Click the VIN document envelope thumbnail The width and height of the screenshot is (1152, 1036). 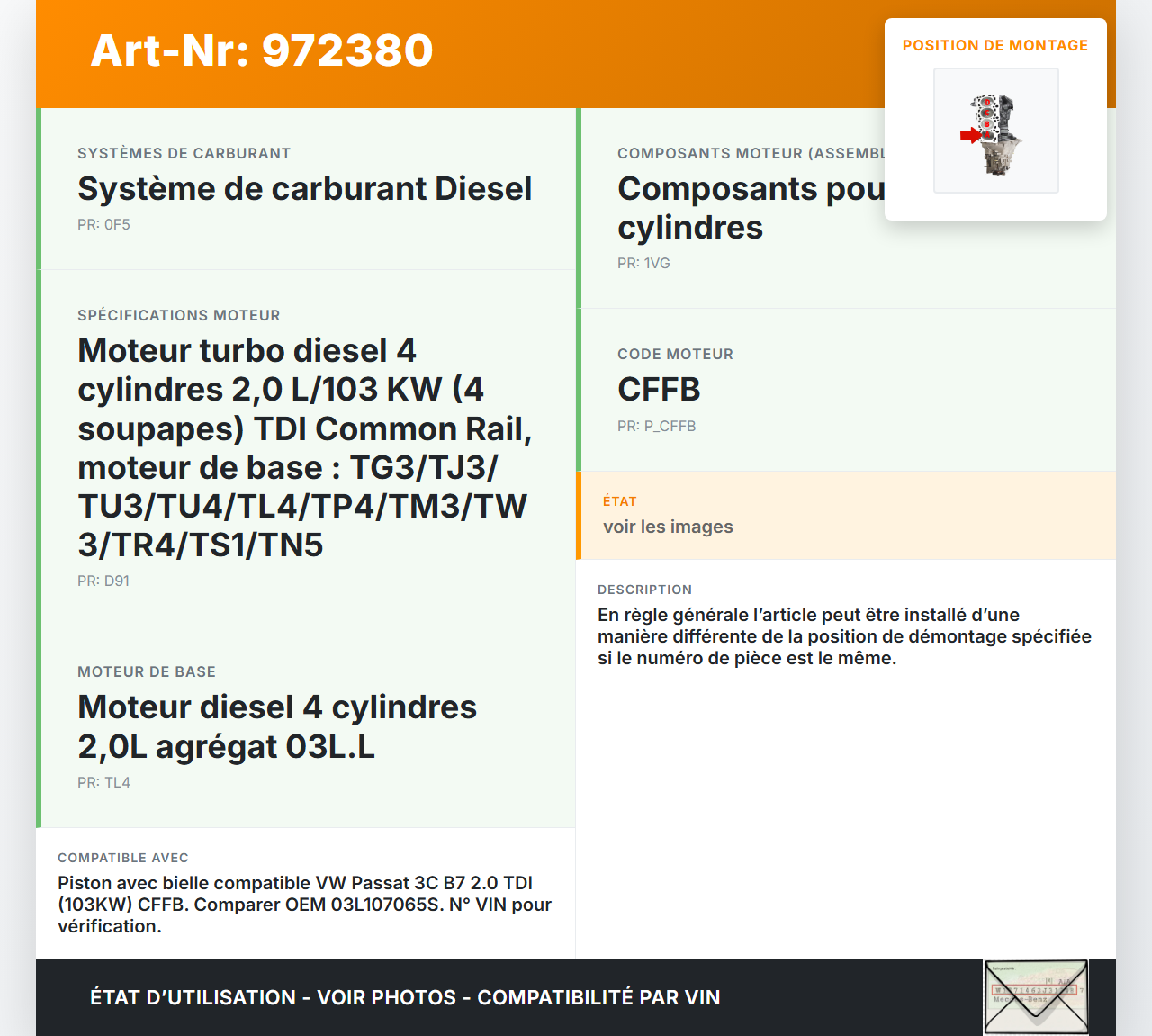coord(1036,996)
